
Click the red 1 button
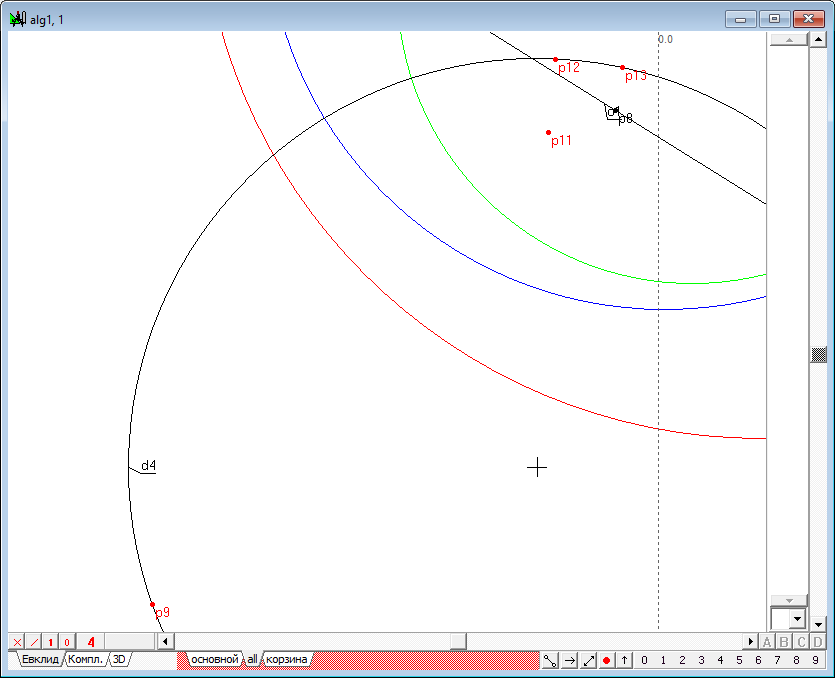click(50, 642)
